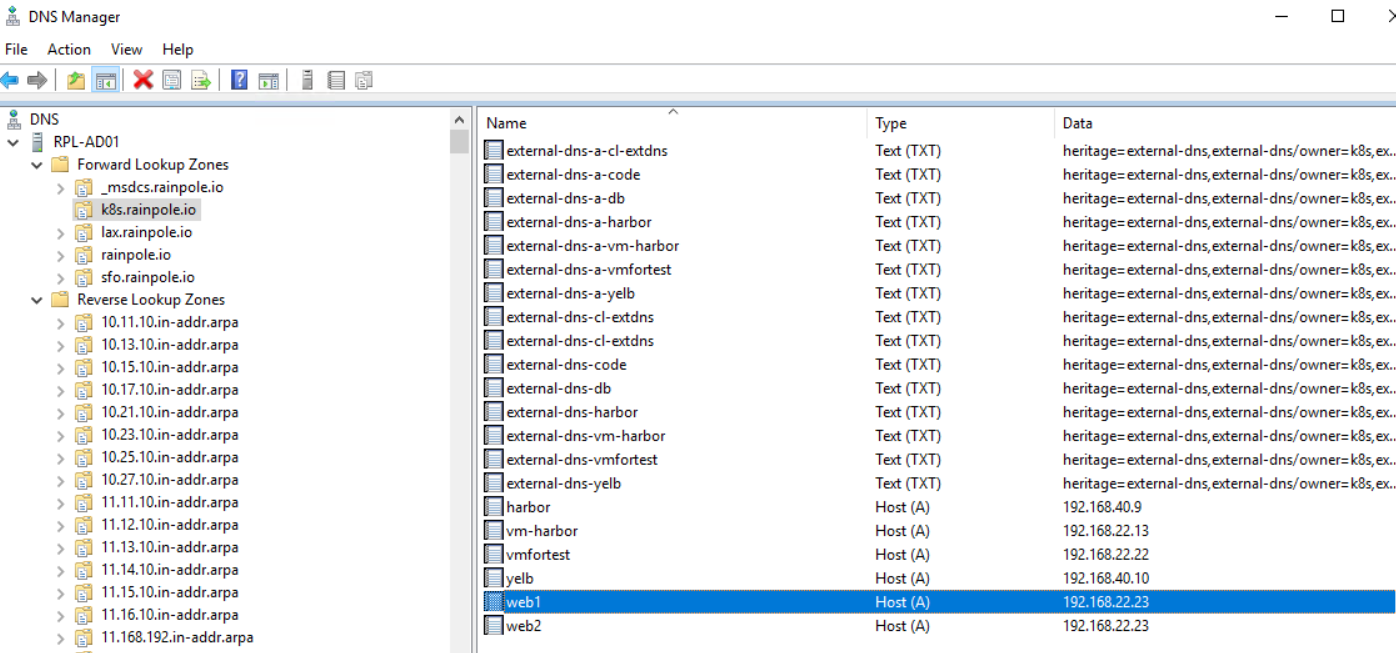1396x653 pixels.
Task: Select the yelb Host (A) record
Action: pyautogui.click(x=521, y=578)
